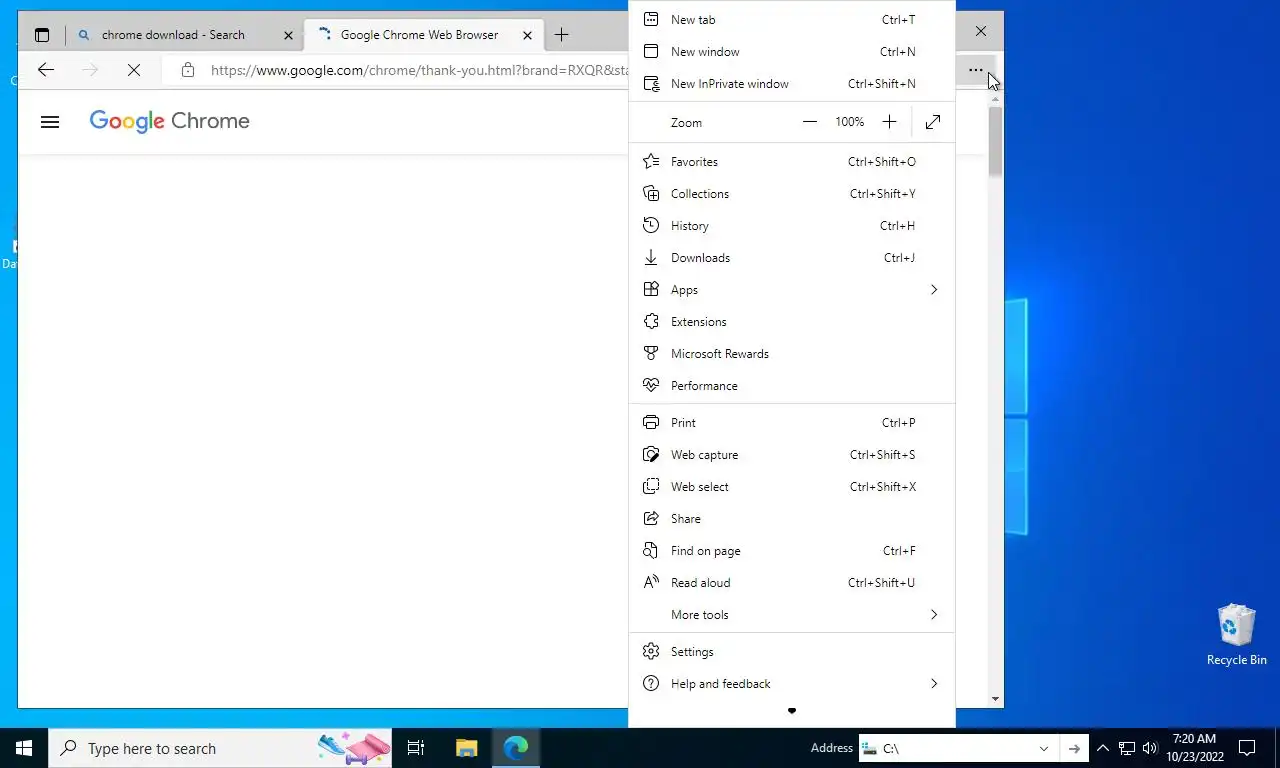The image size is (1280, 768).
Task: Click the star Favorites icon
Action: tap(651, 161)
